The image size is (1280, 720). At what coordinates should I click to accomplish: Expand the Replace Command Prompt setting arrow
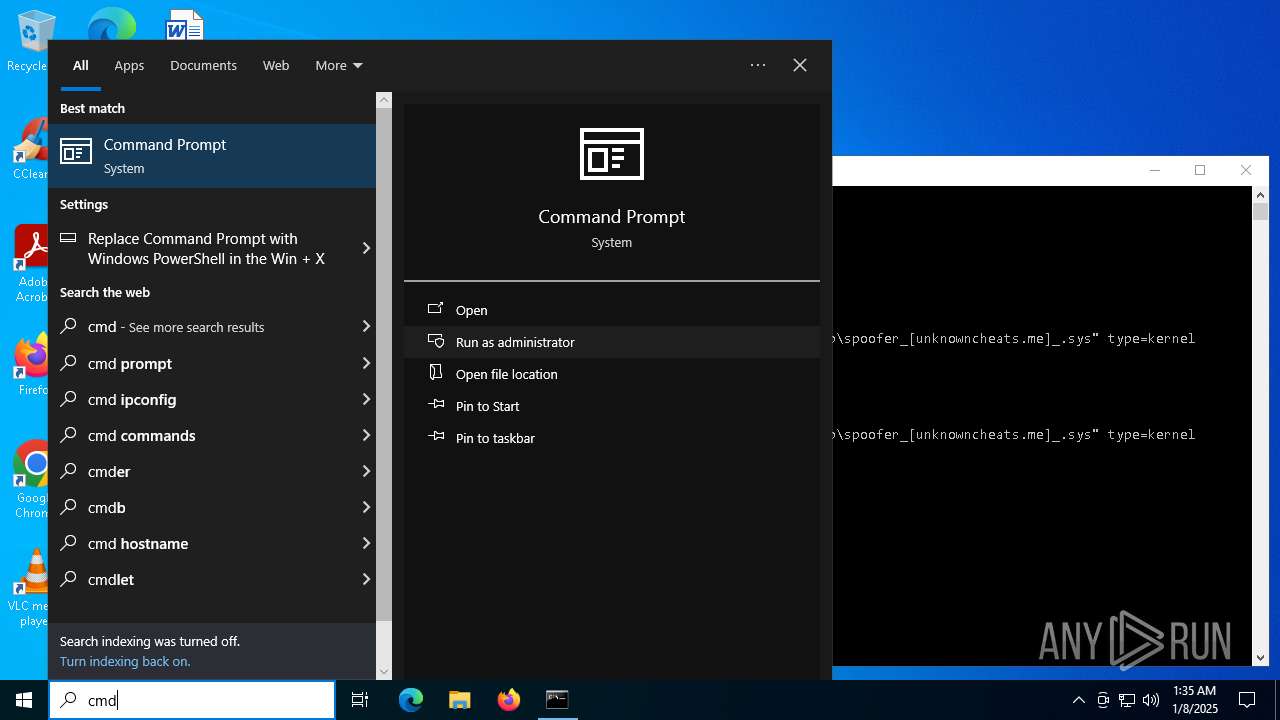pos(366,248)
